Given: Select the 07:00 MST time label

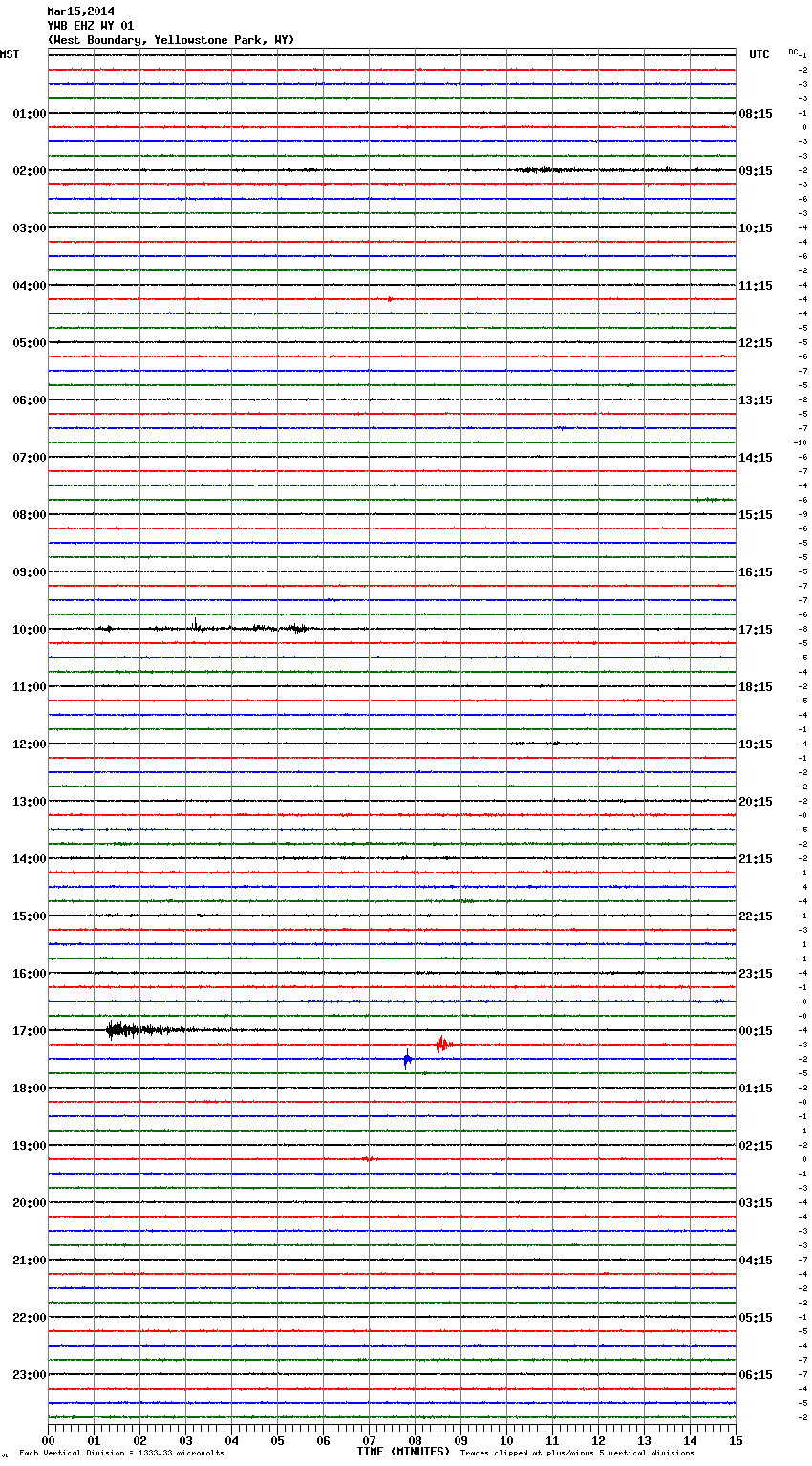Looking at the screenshot, I should point(30,458).
